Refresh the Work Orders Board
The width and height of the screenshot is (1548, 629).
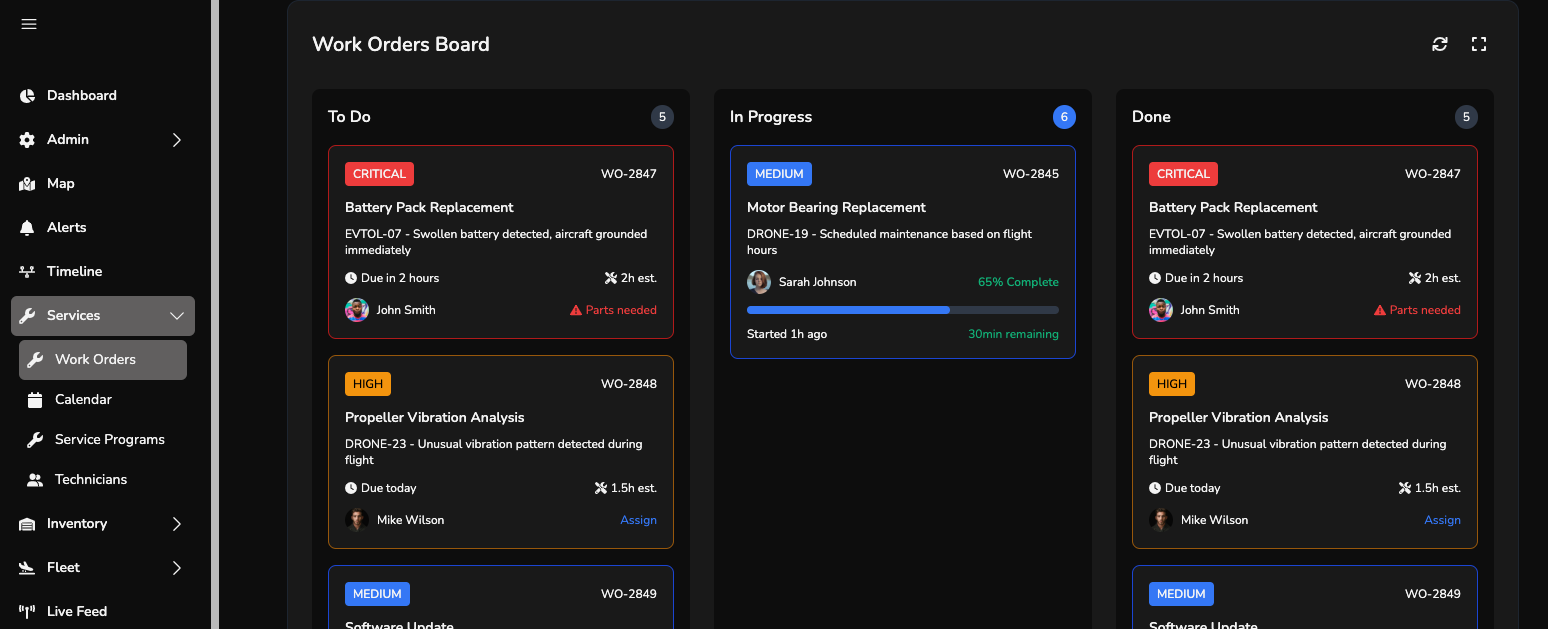[x=1439, y=44]
